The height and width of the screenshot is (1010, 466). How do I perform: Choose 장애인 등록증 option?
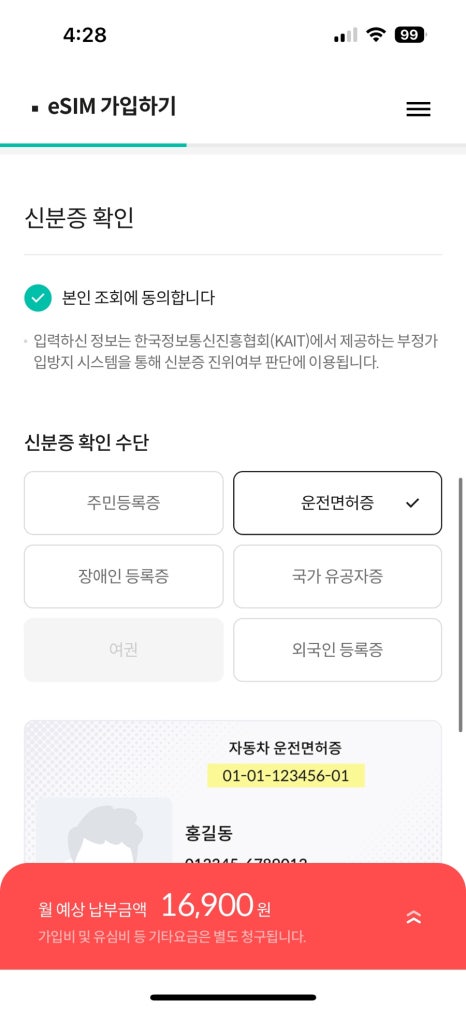[x=124, y=576]
